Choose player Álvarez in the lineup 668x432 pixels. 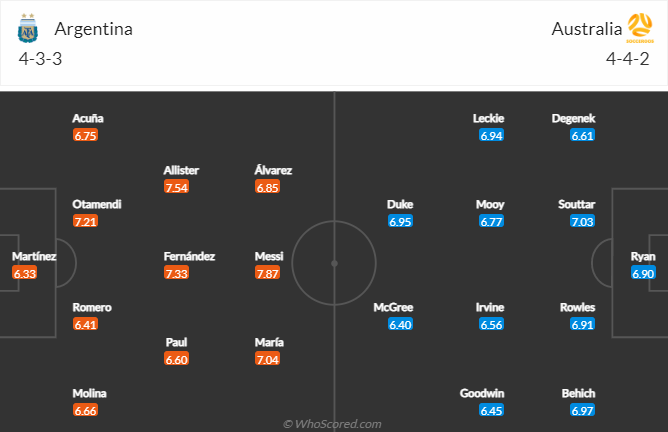point(273,170)
